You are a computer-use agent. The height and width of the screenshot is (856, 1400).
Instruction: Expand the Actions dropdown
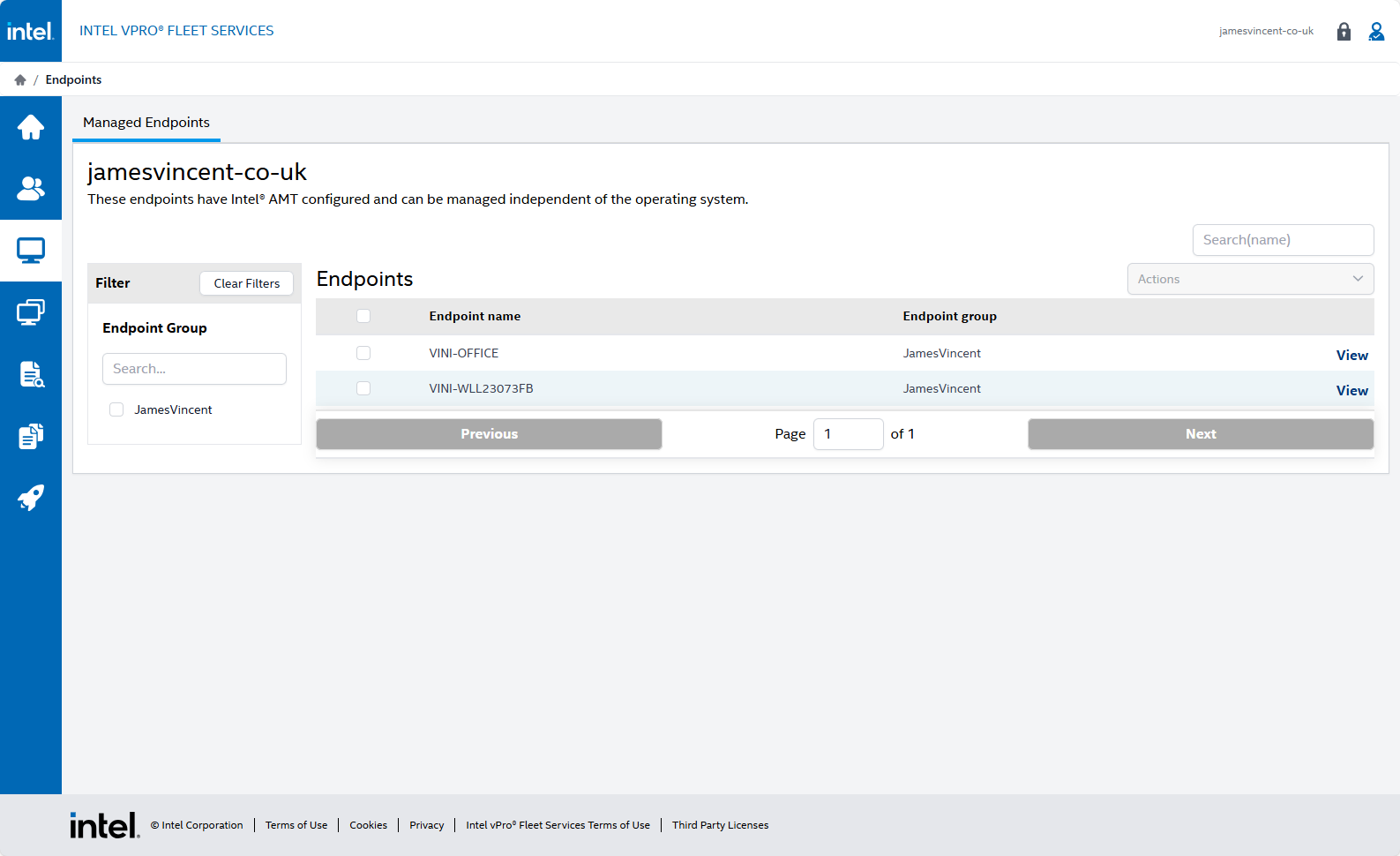tap(1250, 279)
